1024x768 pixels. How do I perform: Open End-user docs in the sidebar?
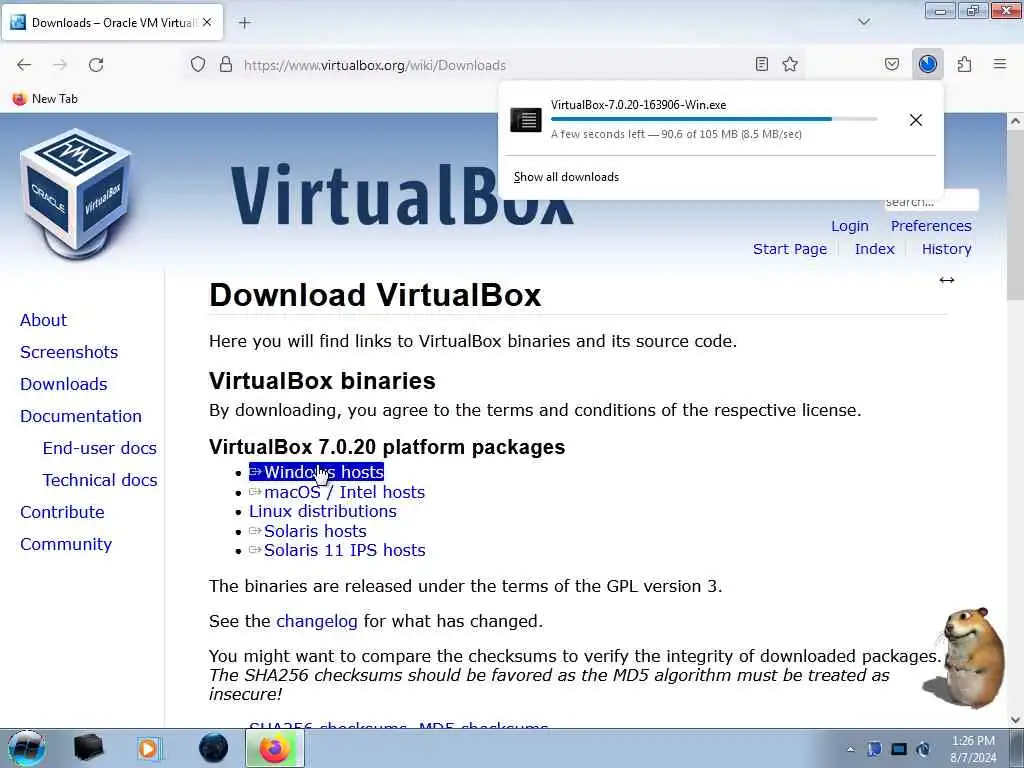coord(99,448)
